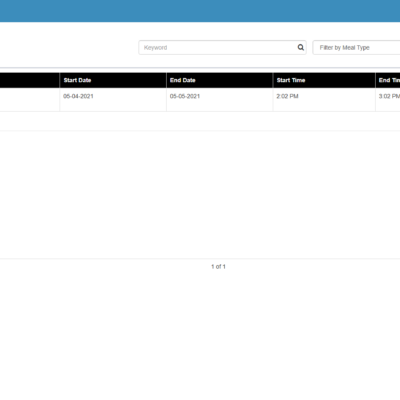Select the End Time column header
400x400 pixels.
(x=388, y=80)
